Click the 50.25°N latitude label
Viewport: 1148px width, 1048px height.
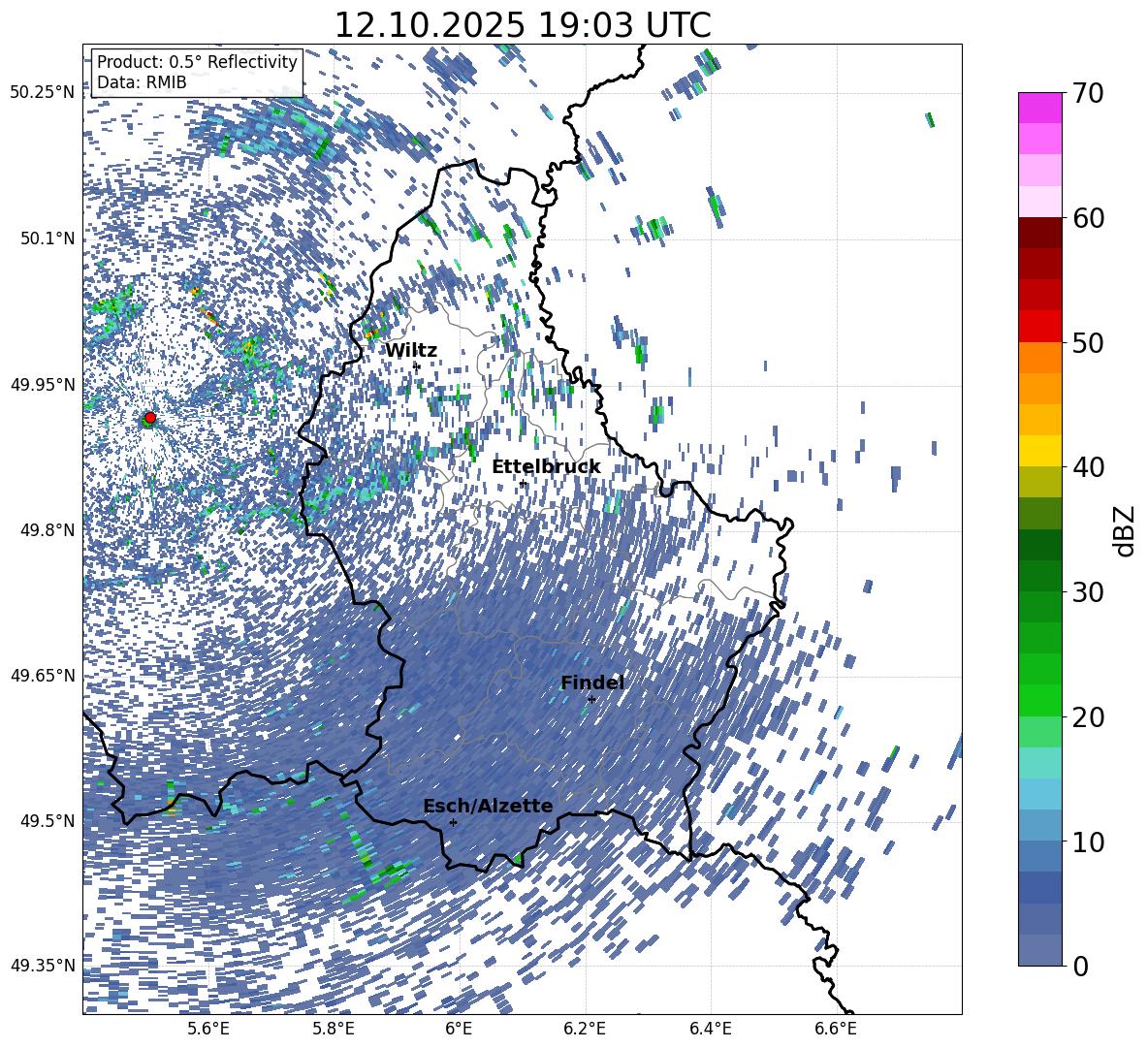[x=43, y=93]
